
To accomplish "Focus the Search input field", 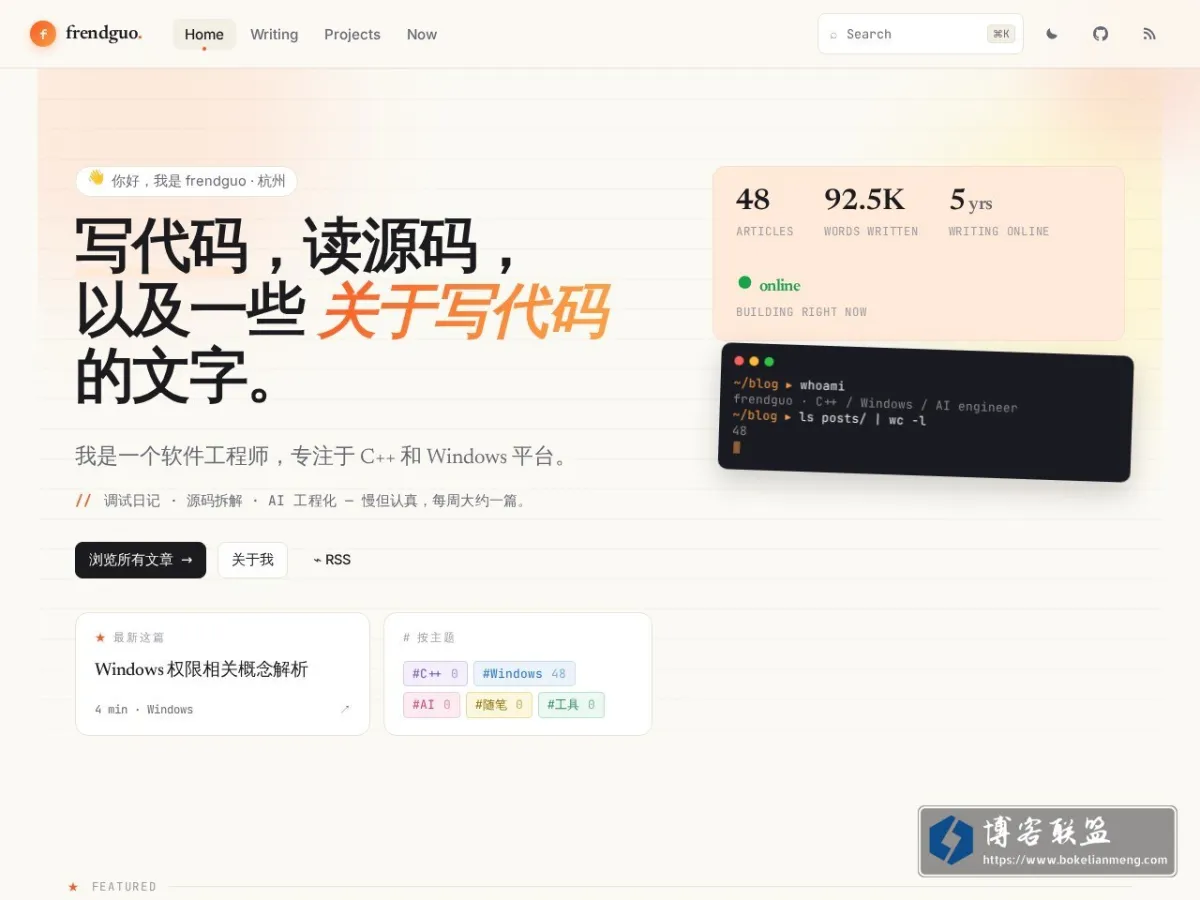I will 920,34.
